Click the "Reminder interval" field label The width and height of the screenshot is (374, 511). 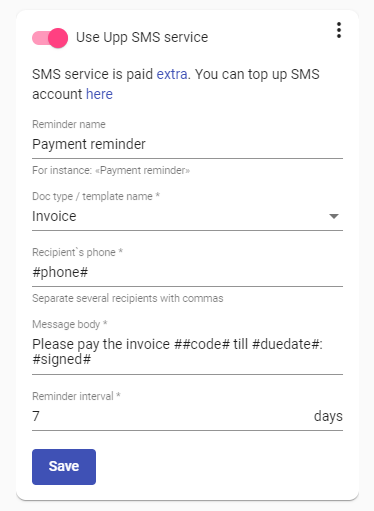click(x=76, y=396)
